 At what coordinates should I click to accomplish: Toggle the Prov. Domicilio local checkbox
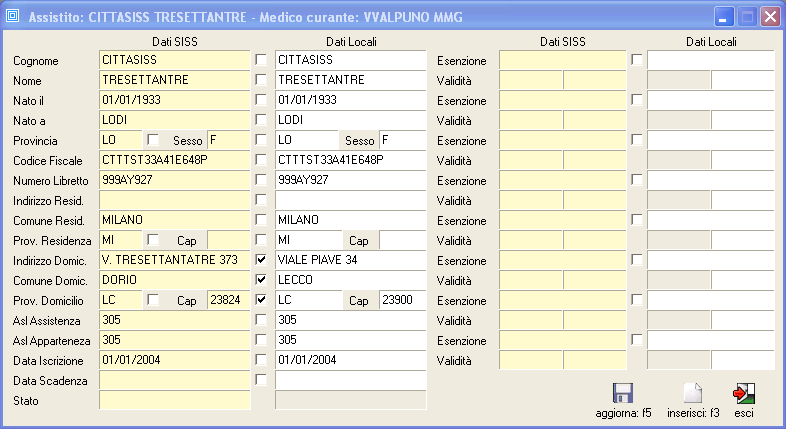(261, 300)
